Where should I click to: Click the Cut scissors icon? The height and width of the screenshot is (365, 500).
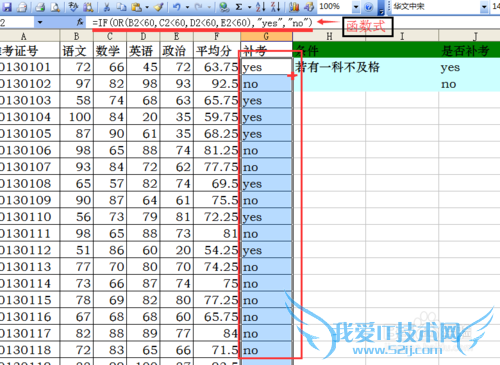(x=107, y=7)
